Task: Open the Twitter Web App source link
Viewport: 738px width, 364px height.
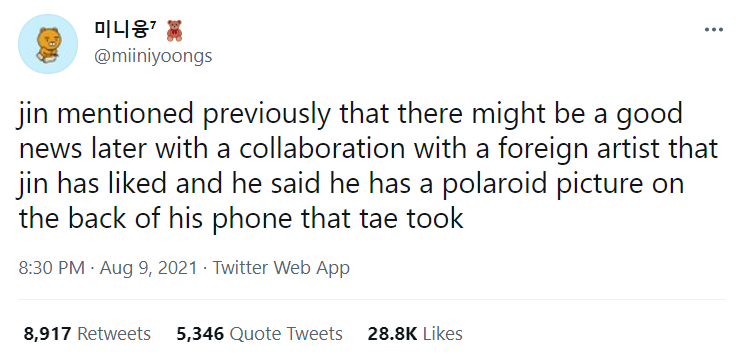Action: pos(281,268)
